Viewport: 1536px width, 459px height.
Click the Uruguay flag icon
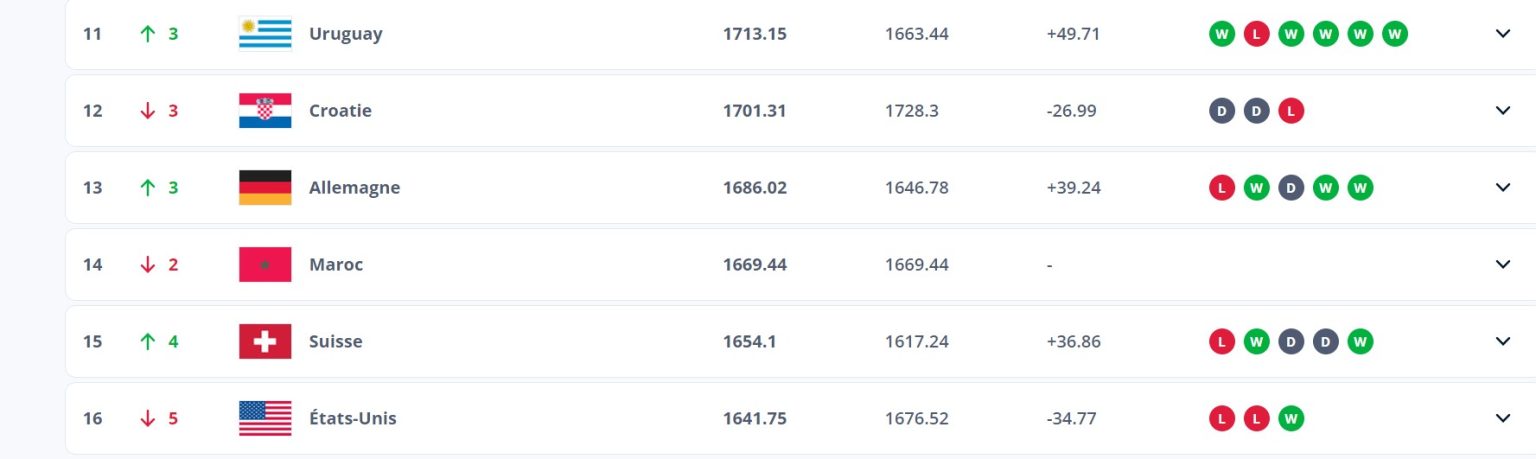coord(265,34)
